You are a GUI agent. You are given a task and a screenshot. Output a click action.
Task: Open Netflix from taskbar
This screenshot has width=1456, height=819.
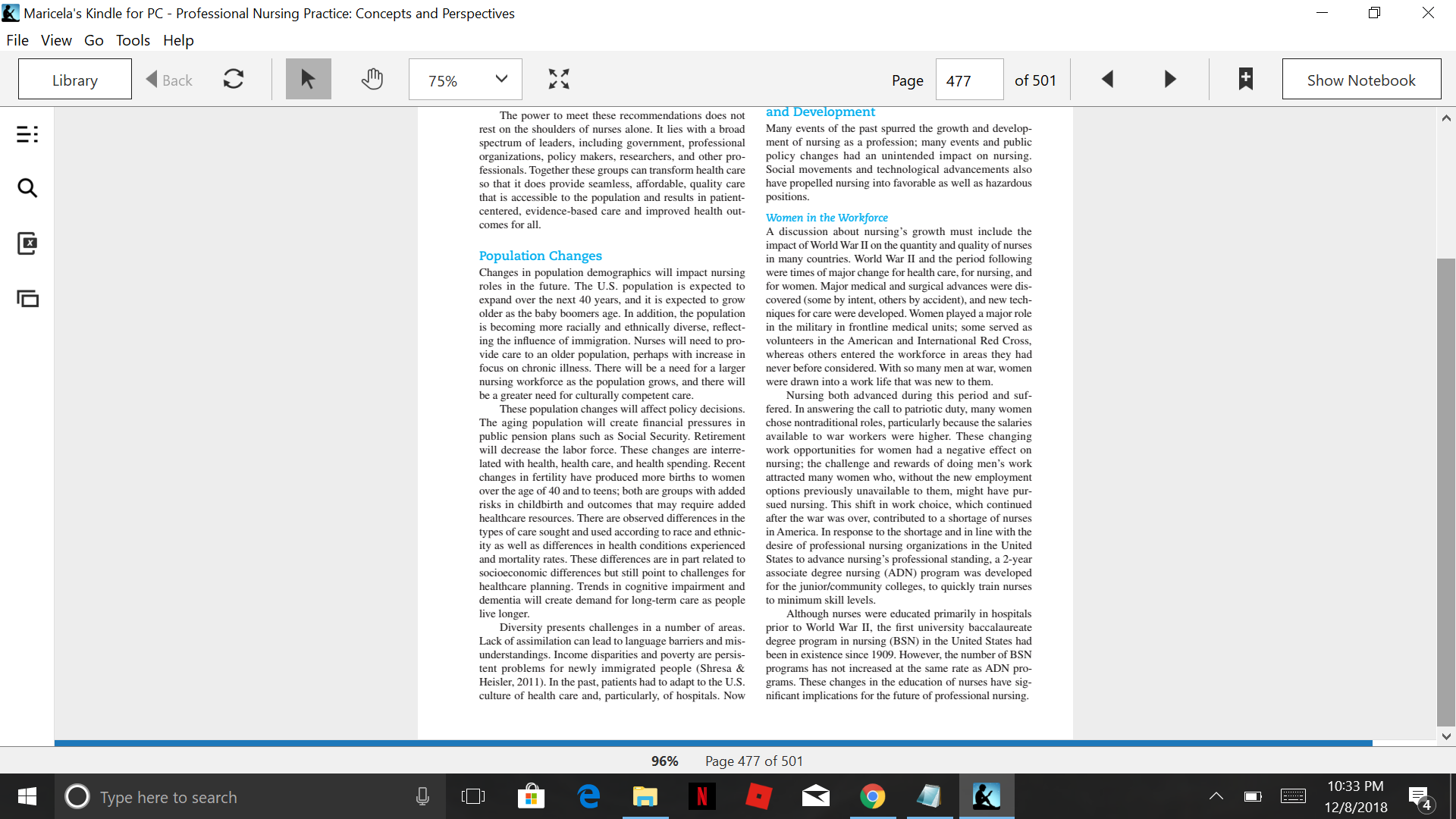702,796
